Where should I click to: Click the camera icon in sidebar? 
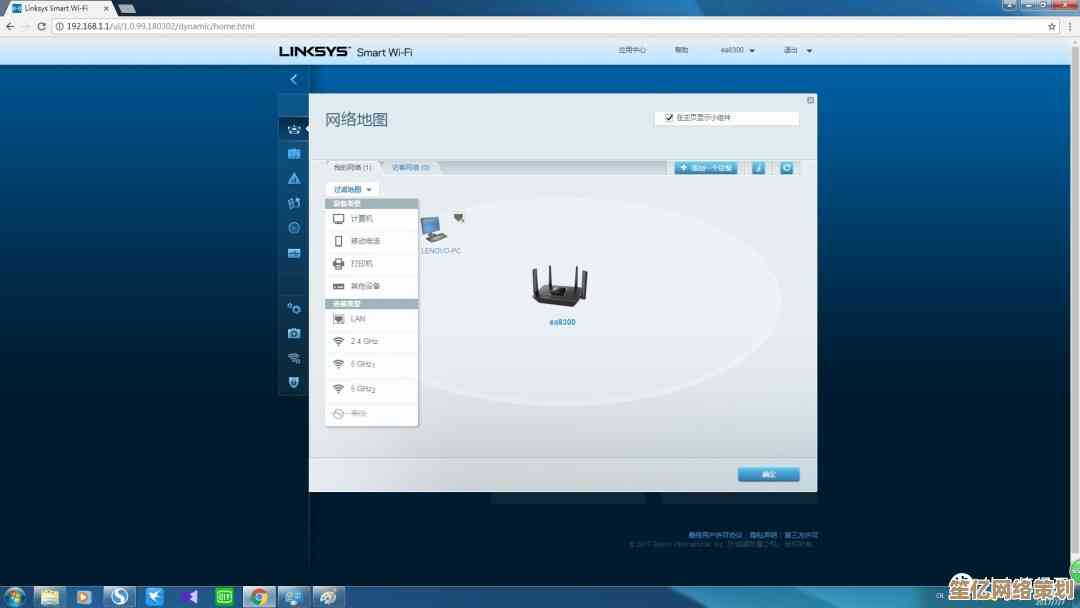(294, 333)
